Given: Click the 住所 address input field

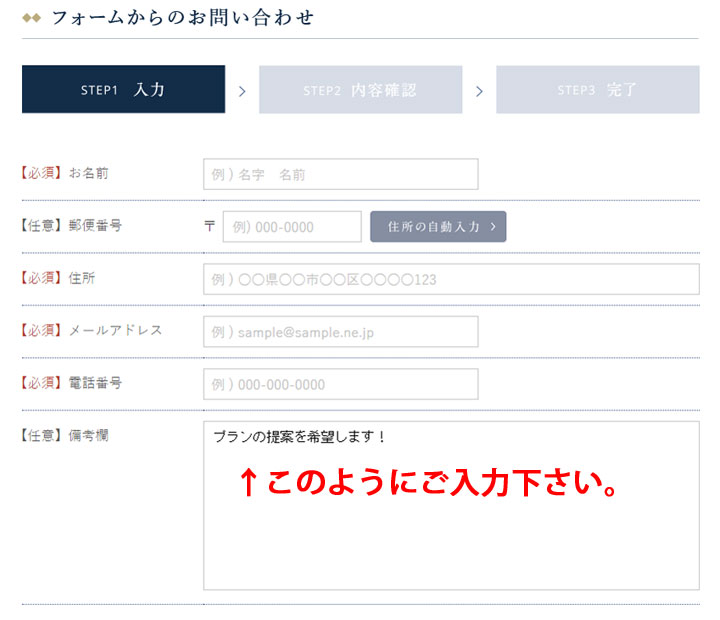Looking at the screenshot, I should pos(451,279).
